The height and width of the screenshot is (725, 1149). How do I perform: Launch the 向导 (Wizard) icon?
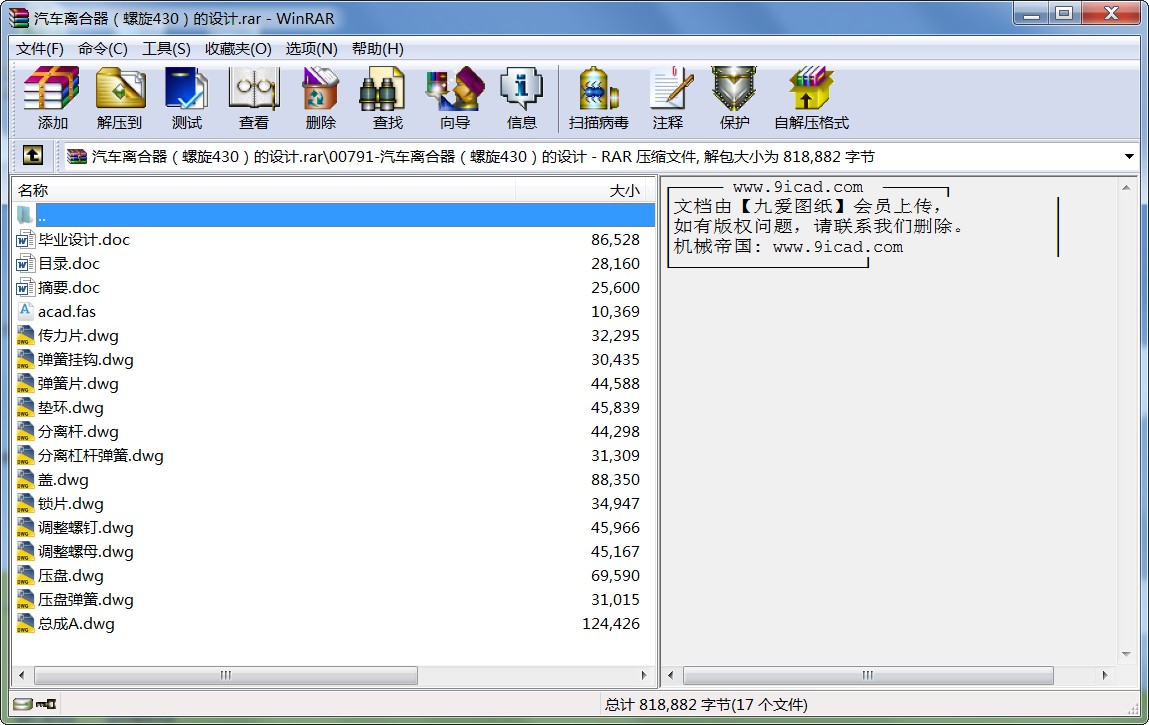coord(452,97)
